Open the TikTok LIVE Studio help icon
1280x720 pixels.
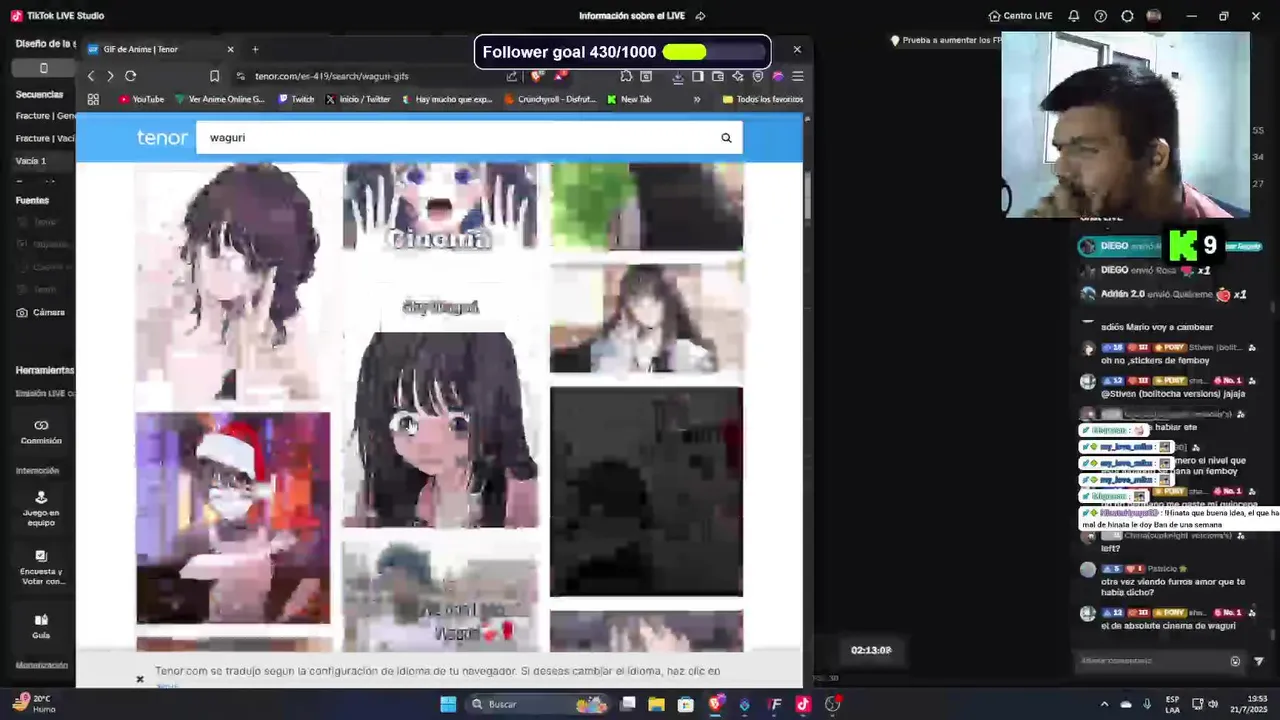tap(1101, 16)
